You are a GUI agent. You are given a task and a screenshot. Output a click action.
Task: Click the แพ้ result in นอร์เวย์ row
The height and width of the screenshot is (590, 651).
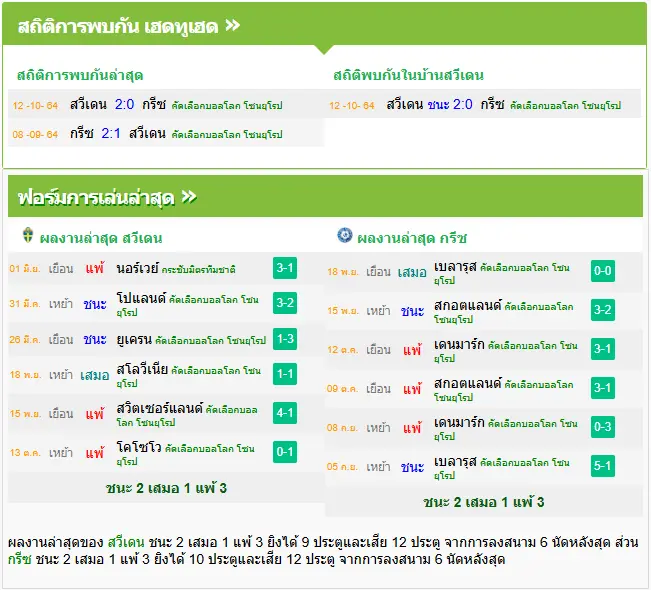pyautogui.click(x=95, y=268)
